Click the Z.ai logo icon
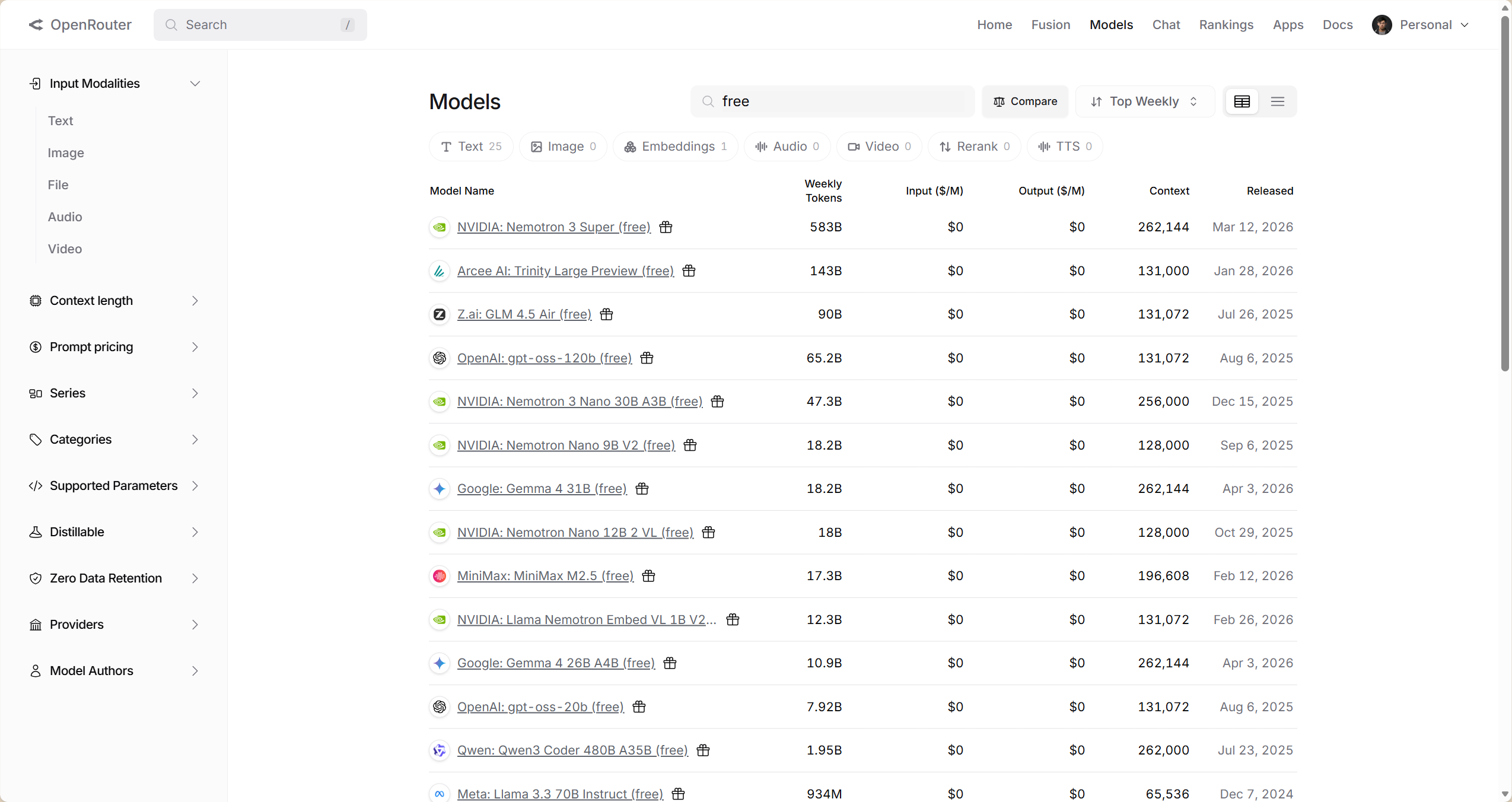 point(439,314)
